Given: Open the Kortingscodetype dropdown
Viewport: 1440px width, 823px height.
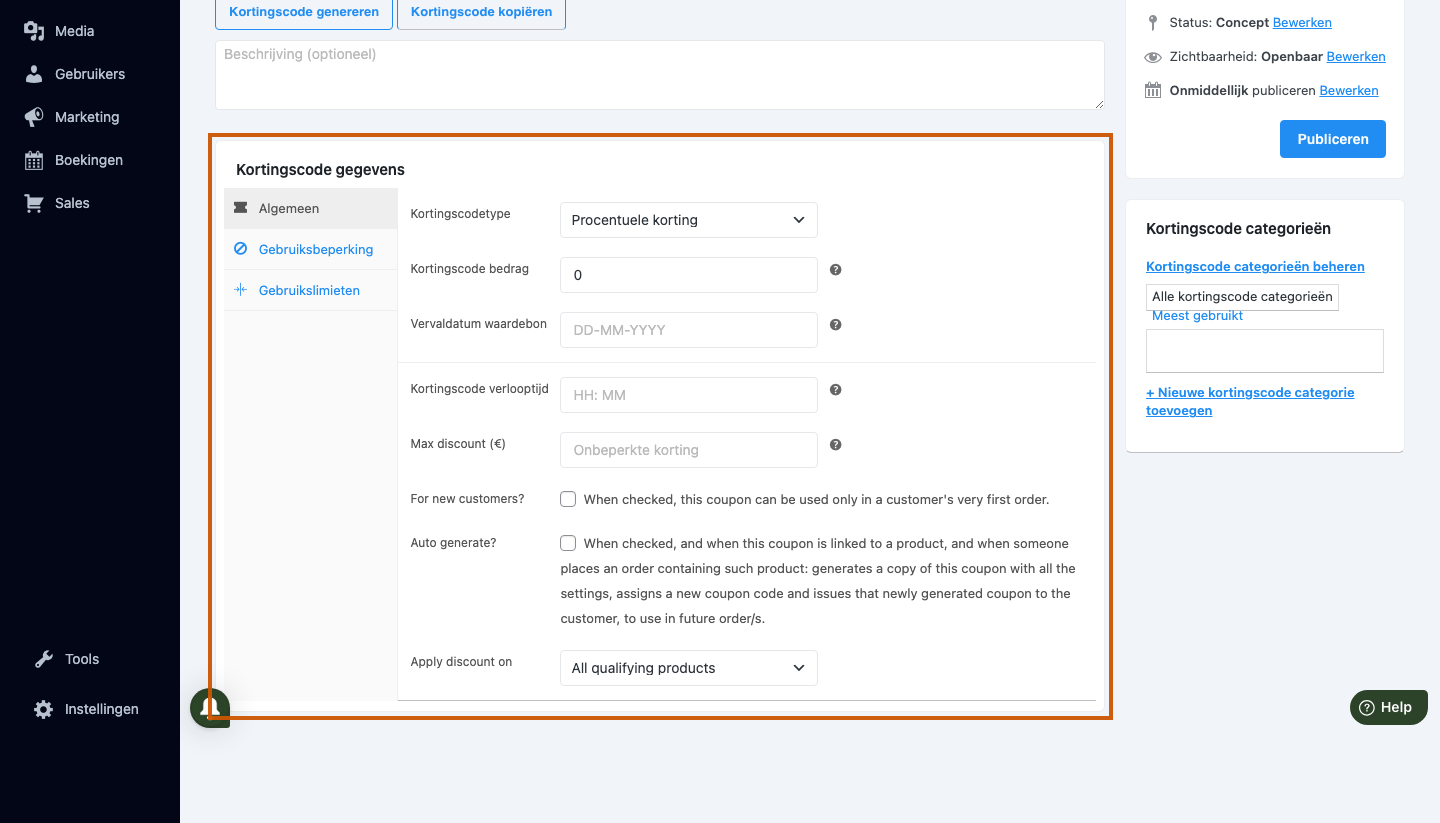Looking at the screenshot, I should tap(689, 220).
